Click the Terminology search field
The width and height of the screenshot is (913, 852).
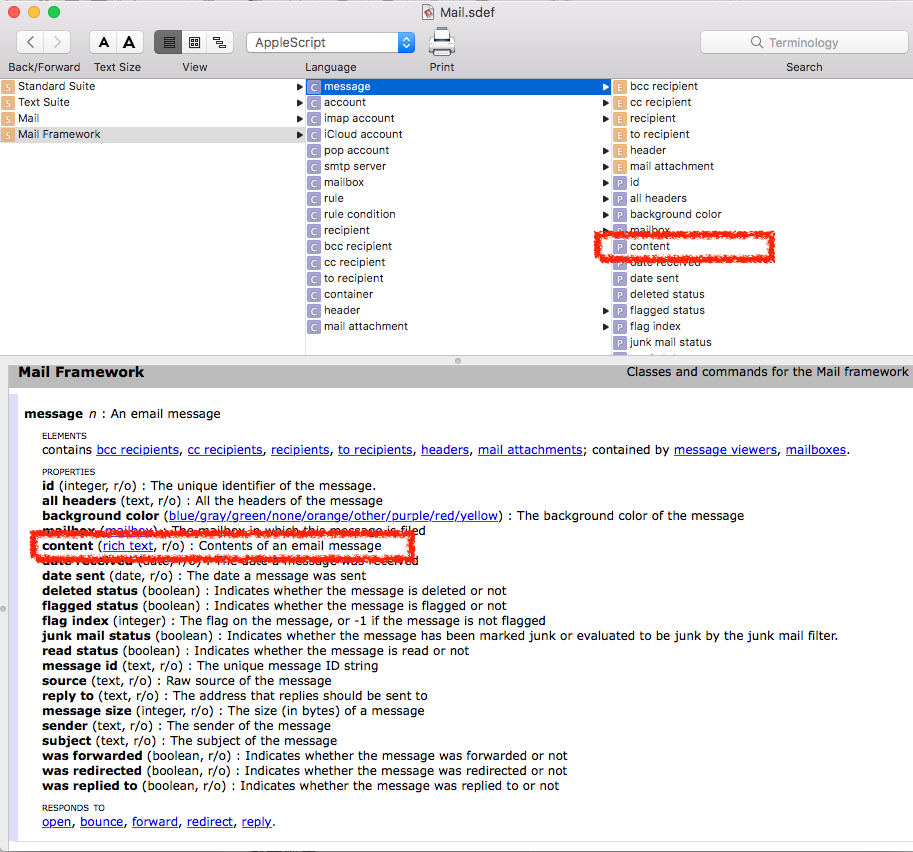point(803,42)
